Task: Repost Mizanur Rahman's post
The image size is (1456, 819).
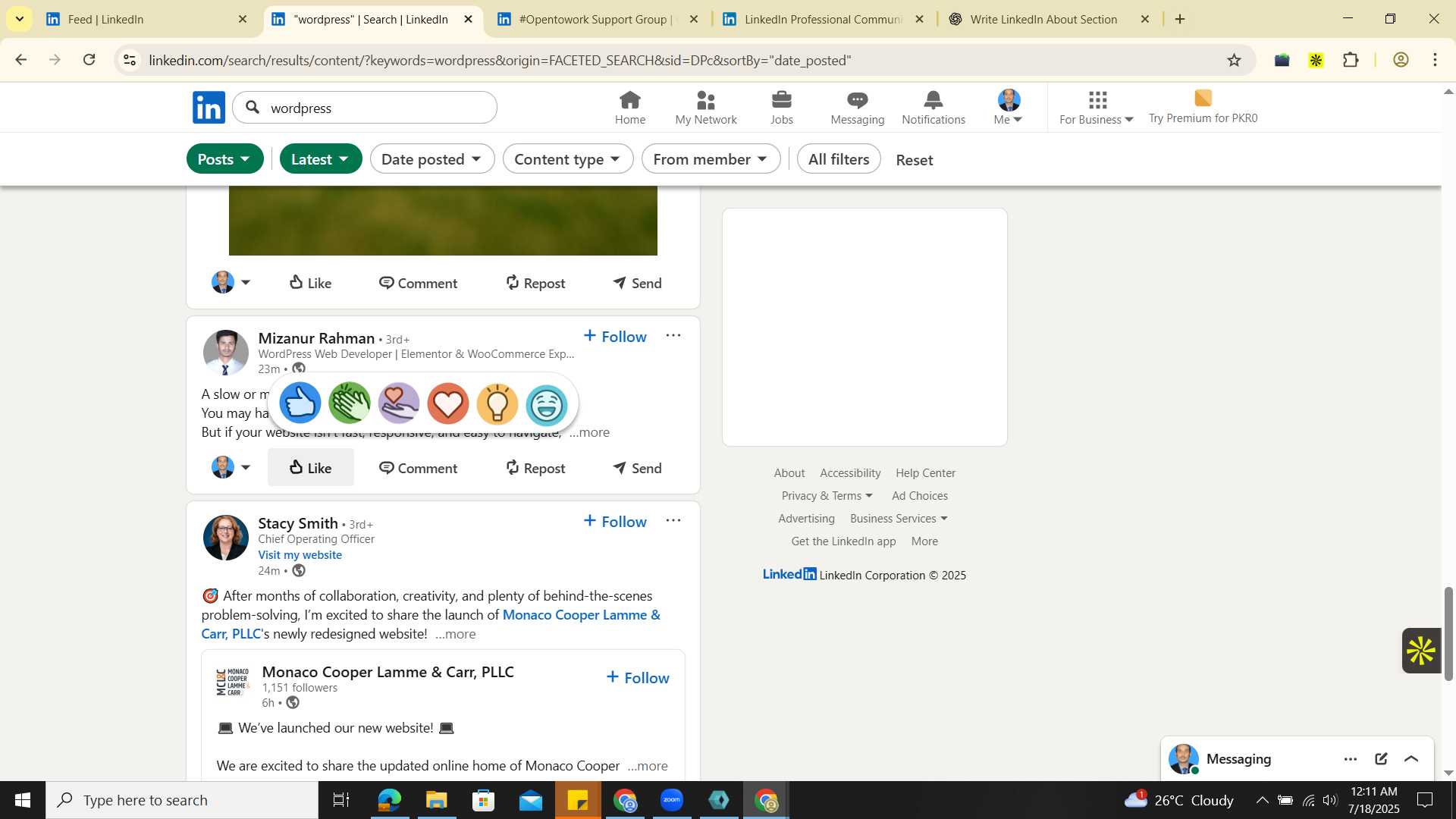Action: 535,468
